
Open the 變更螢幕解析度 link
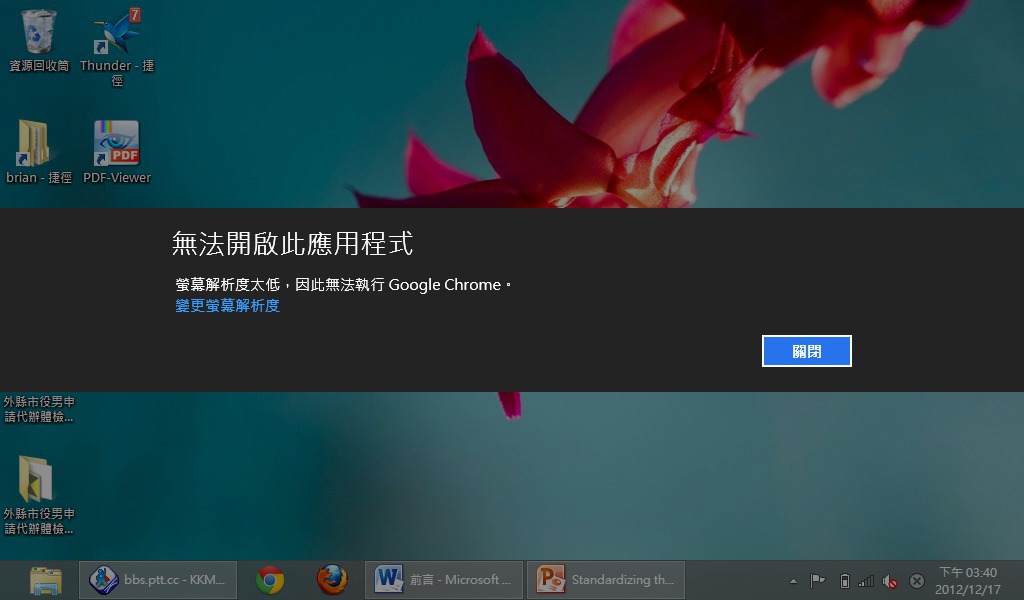227,306
